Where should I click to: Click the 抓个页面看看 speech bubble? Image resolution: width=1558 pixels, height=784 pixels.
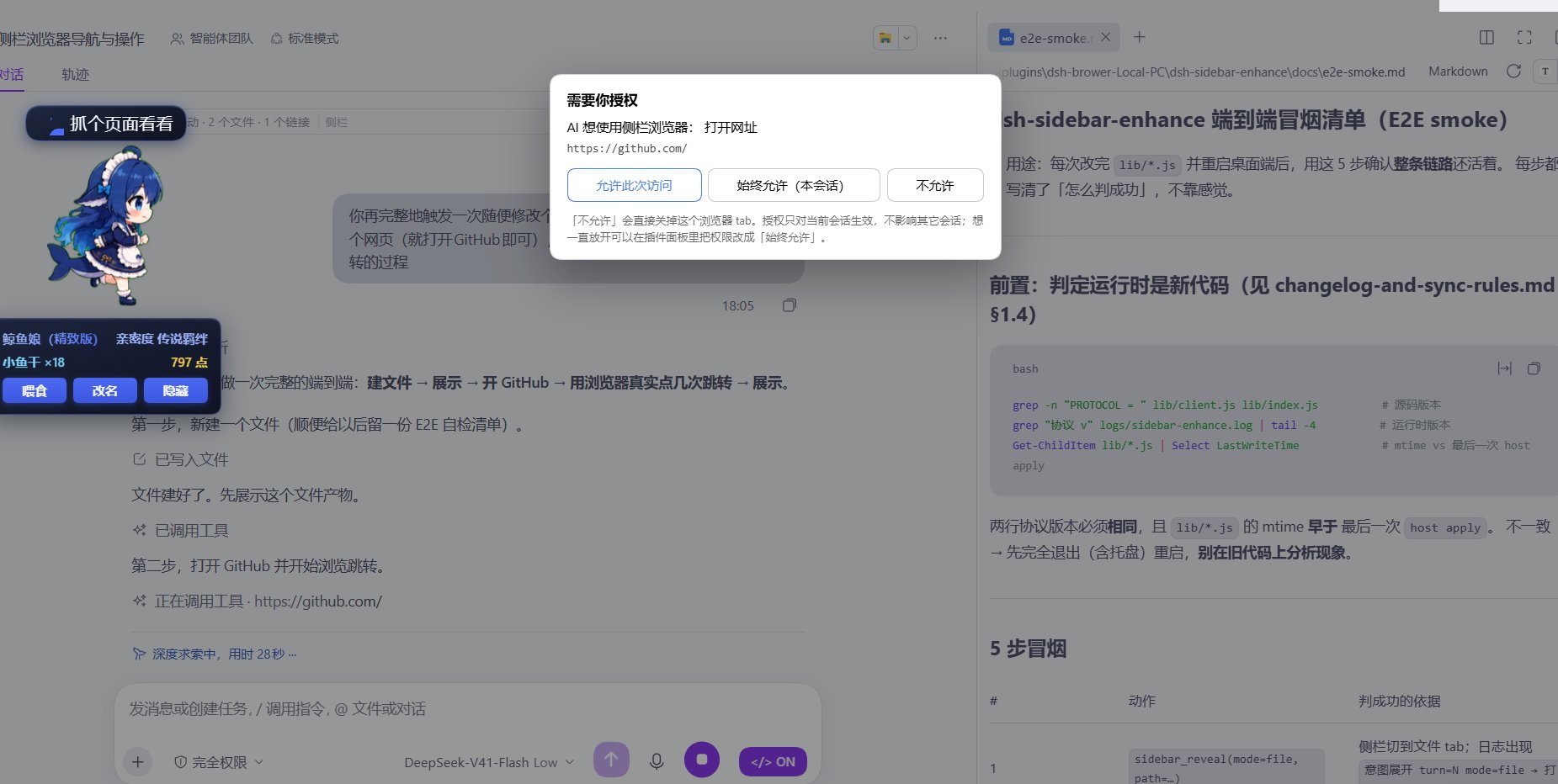coord(106,124)
